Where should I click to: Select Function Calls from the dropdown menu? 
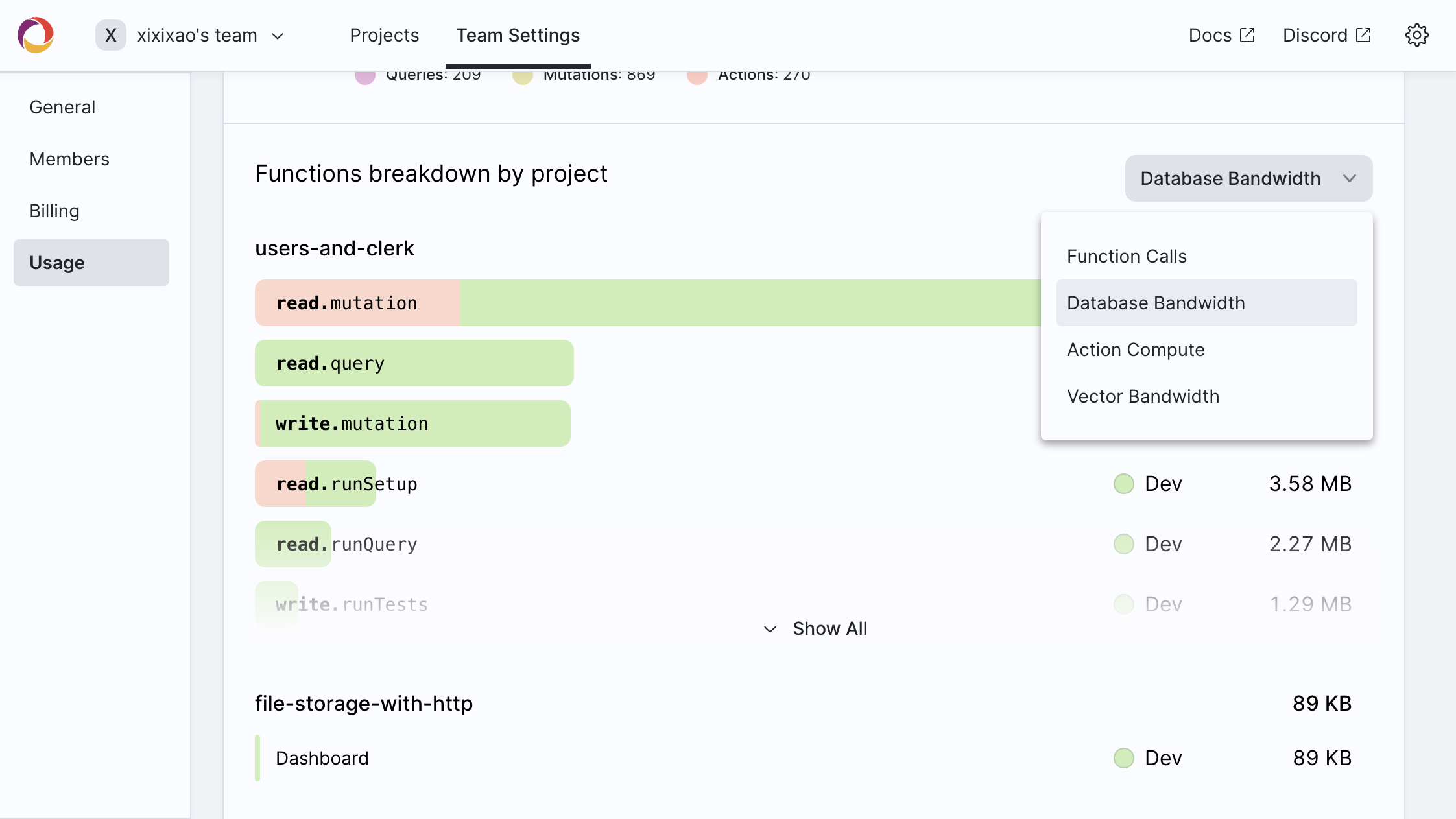pos(1127,256)
